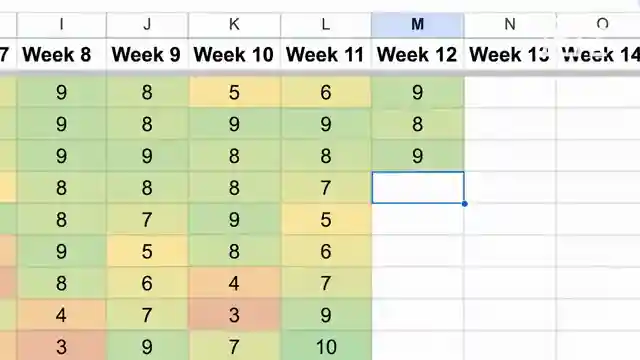Viewport: 640px width, 360px height.
Task: Select the orange cell with 4 in Week 10
Action: click(x=234, y=283)
